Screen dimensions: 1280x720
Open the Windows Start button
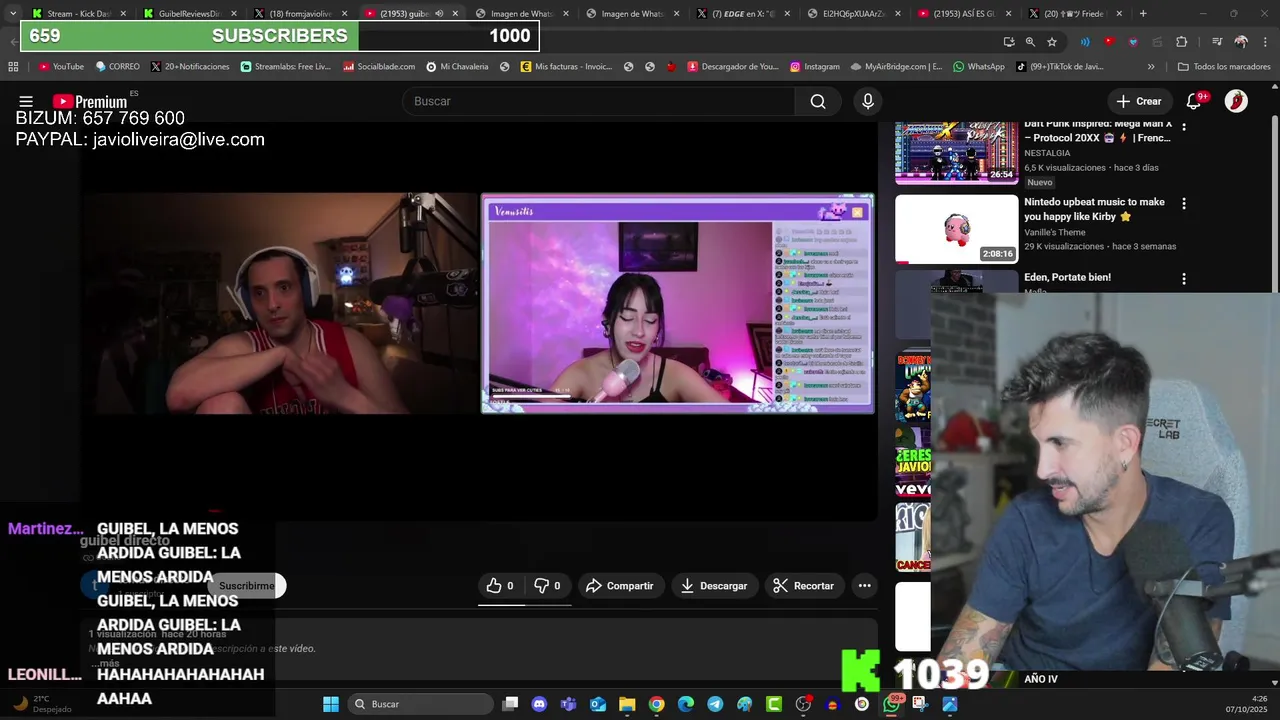[330, 704]
